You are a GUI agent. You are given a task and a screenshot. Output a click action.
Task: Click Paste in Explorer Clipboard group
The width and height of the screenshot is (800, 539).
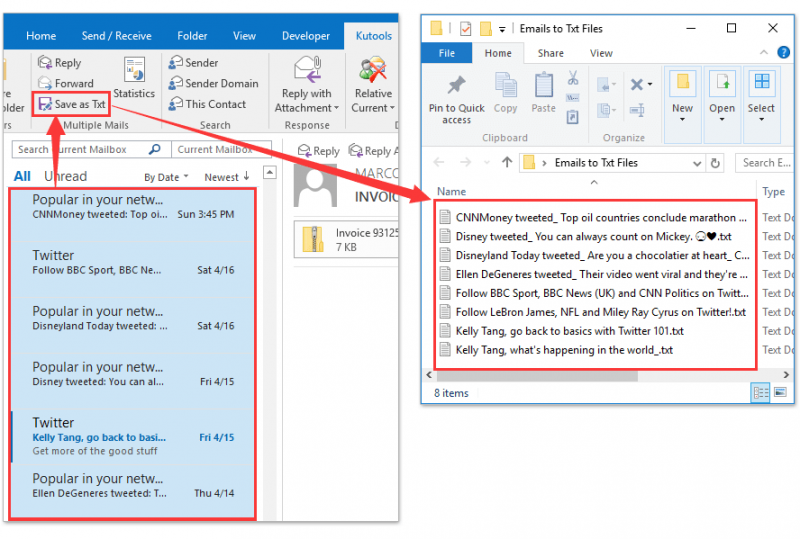click(x=543, y=93)
